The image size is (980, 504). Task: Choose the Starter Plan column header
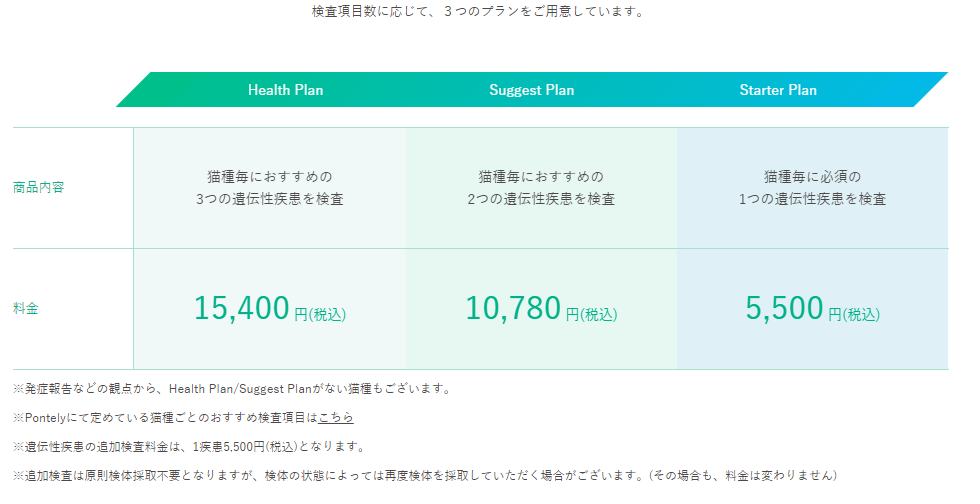(777, 90)
